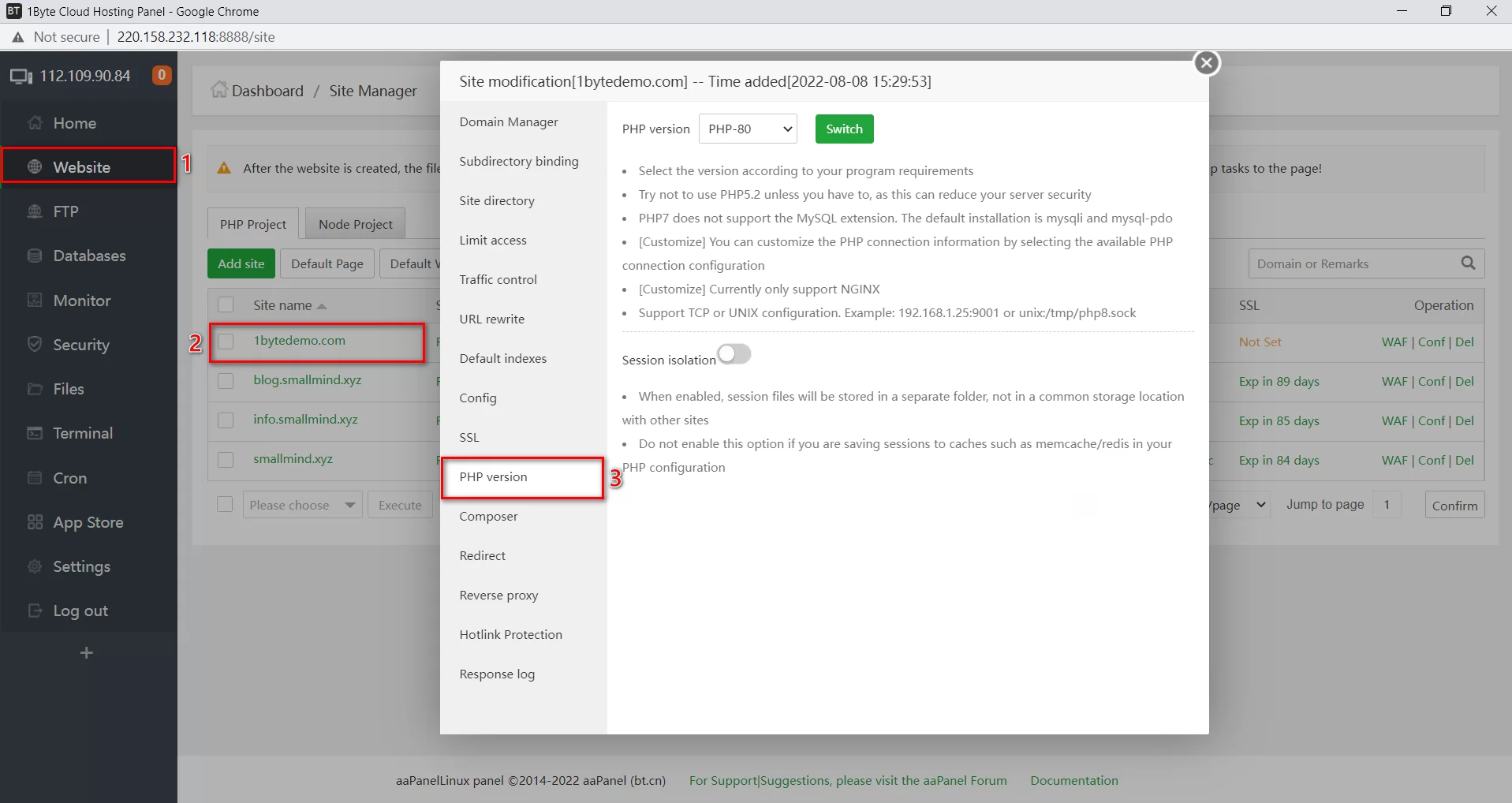Viewport: 1512px width, 803px height.
Task: Check the select-all sites checkbox
Action: pyautogui.click(x=226, y=305)
